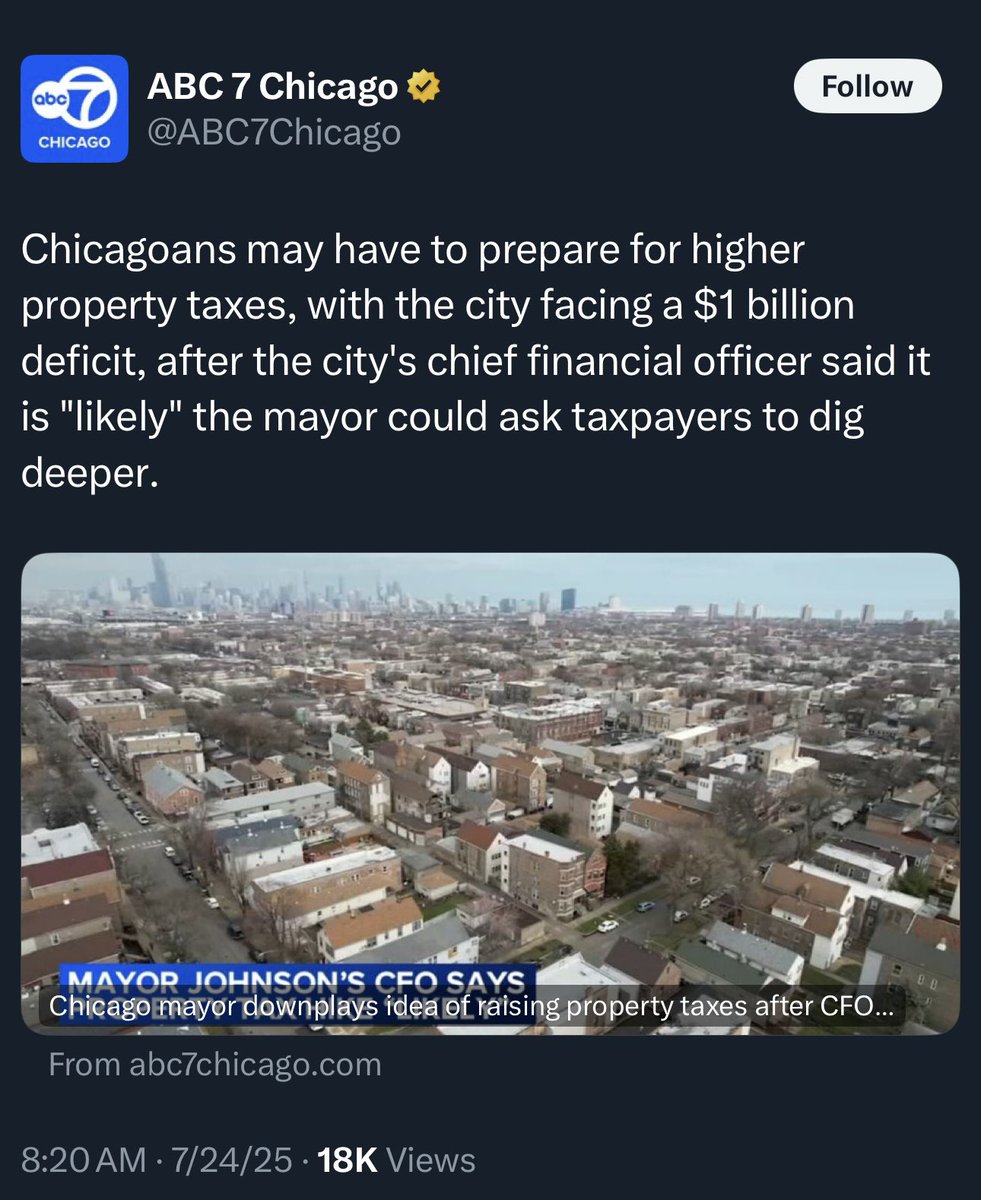View the 18K Views count
This screenshot has width=981, height=1200.
pos(396,1161)
